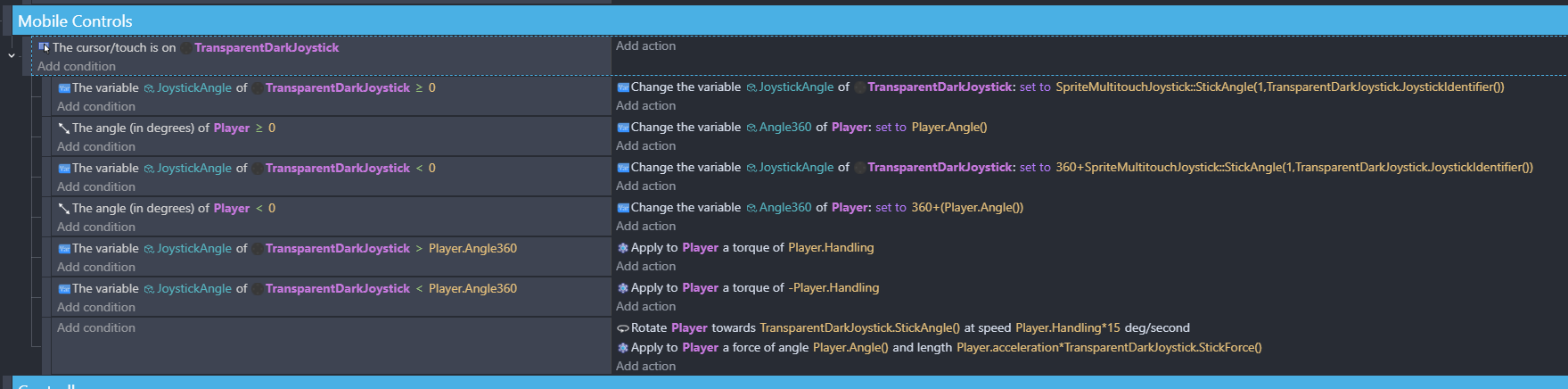This screenshot has height=389, width=1568.
Task: Click variable icon of 'Angle360 set to Player.Angle()' action
Action: [x=623, y=128]
